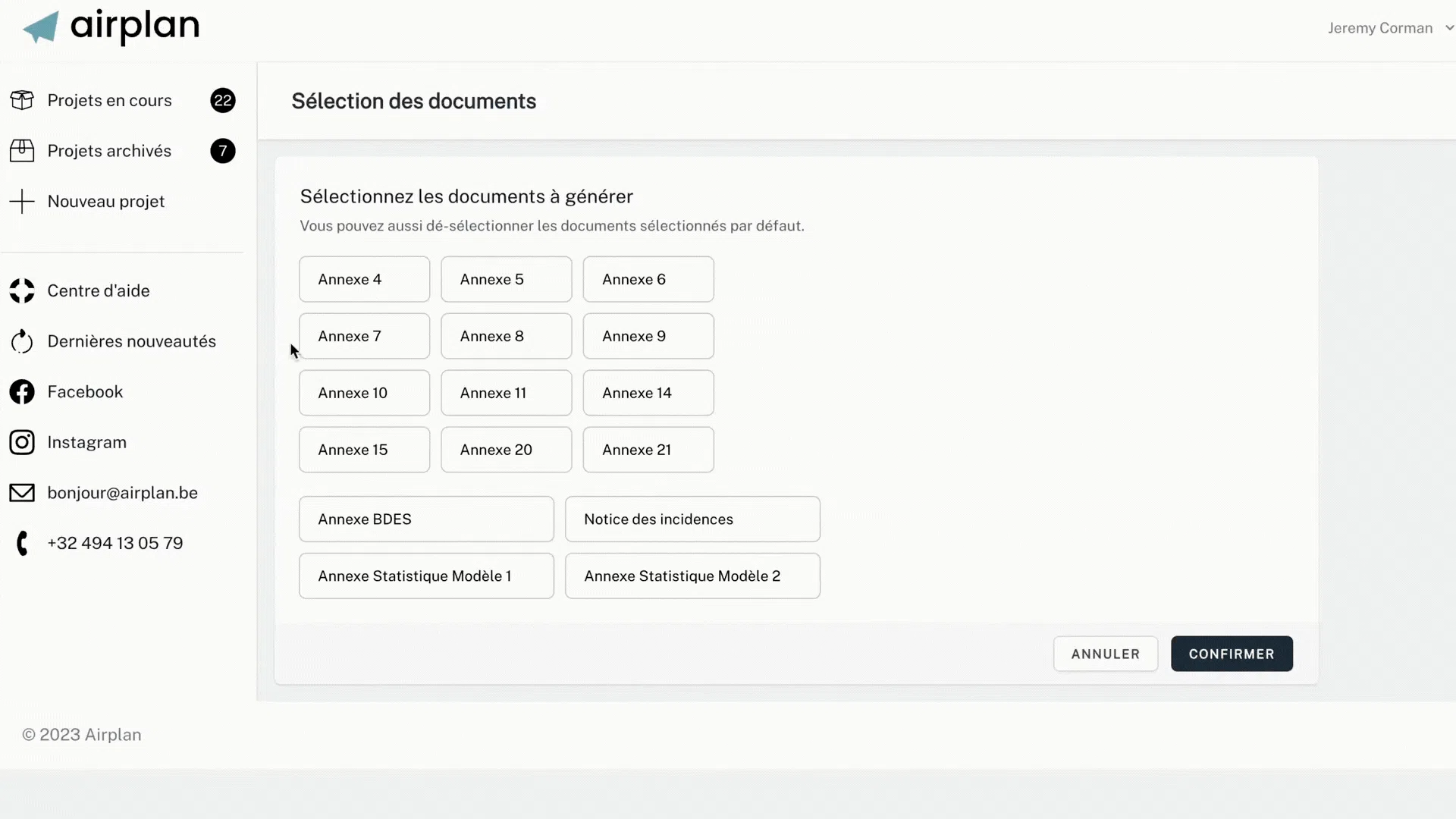View Dernières nouveautés
This screenshot has width=1456, height=819.
(x=132, y=341)
